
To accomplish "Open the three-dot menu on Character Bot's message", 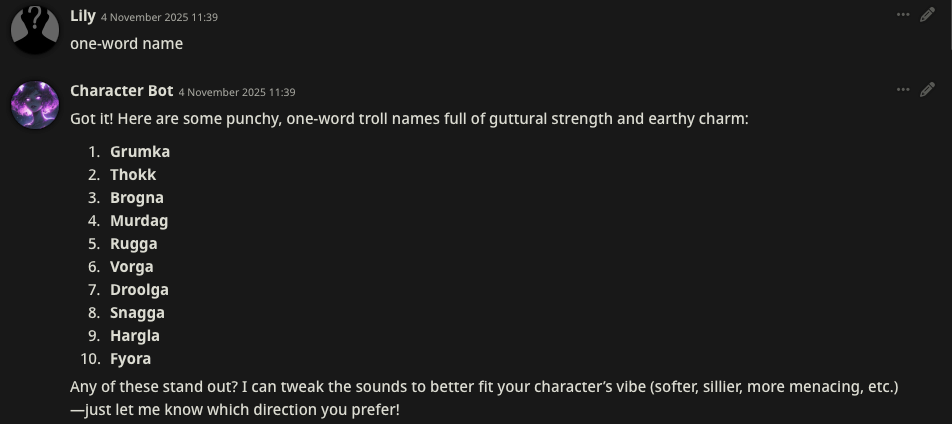I will tap(903, 90).
